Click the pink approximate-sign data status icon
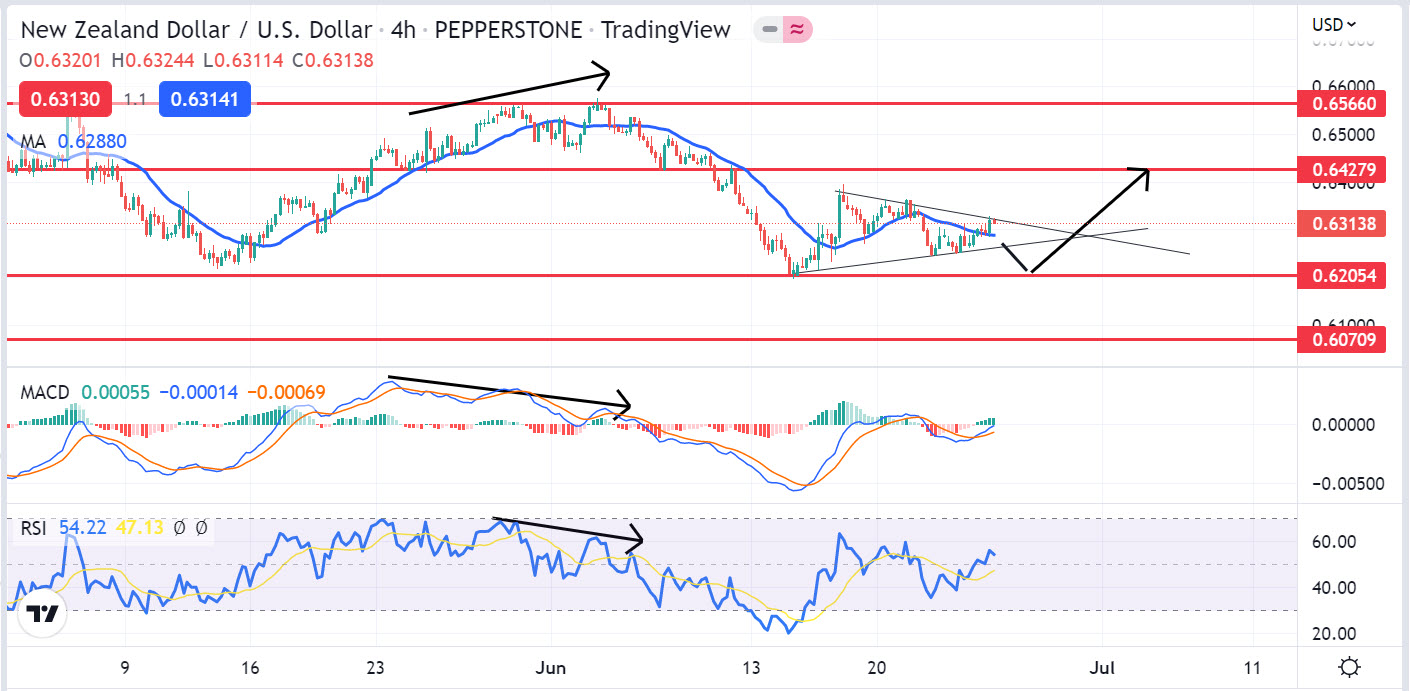This screenshot has height=691, width=1410. click(x=798, y=30)
